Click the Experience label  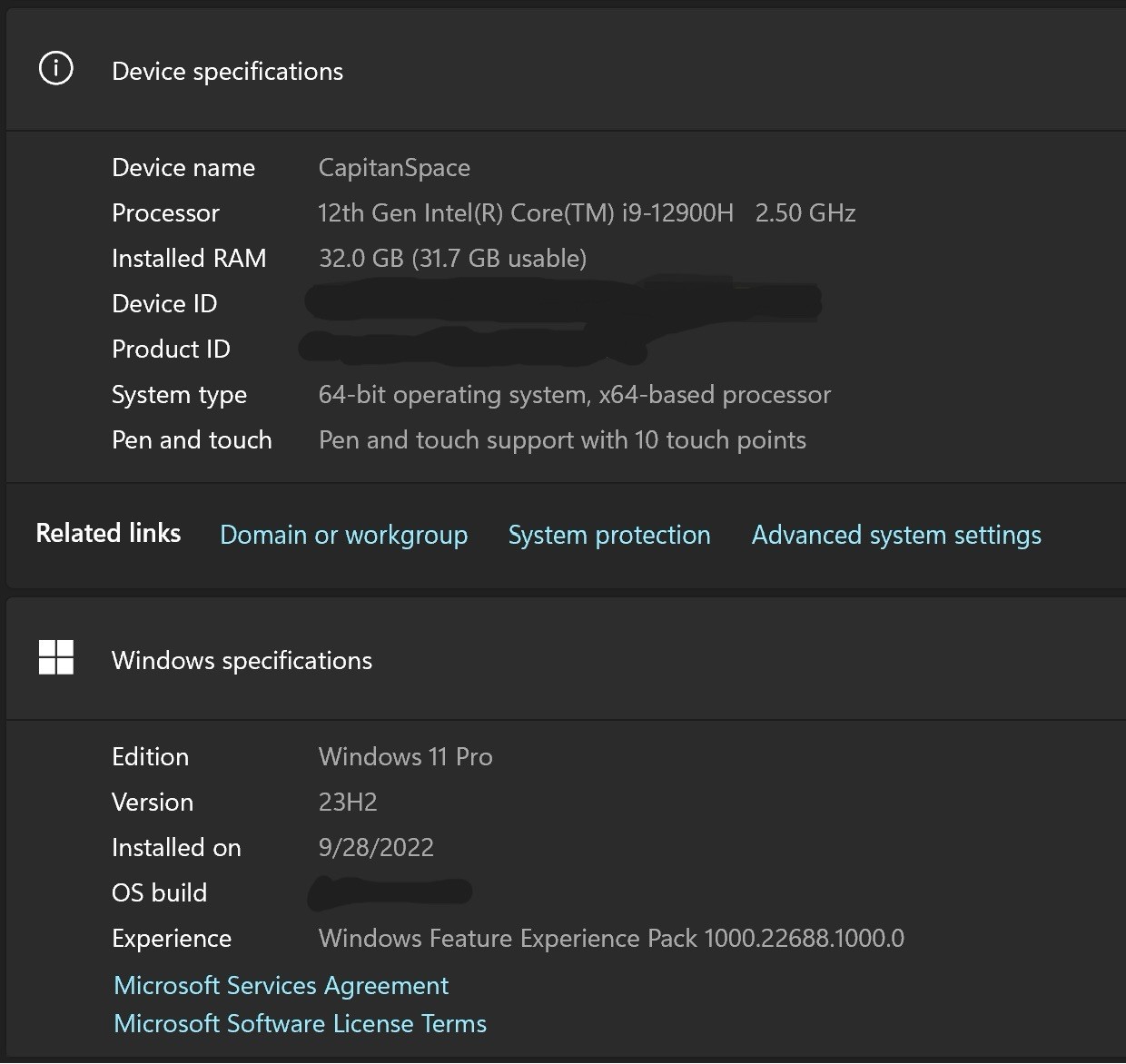click(x=172, y=938)
